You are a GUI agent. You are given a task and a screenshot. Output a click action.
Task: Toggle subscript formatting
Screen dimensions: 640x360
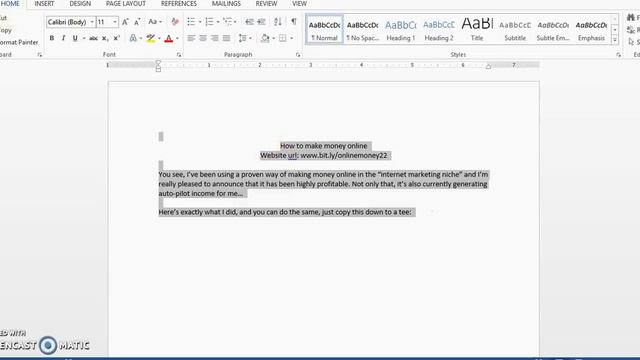(x=105, y=38)
